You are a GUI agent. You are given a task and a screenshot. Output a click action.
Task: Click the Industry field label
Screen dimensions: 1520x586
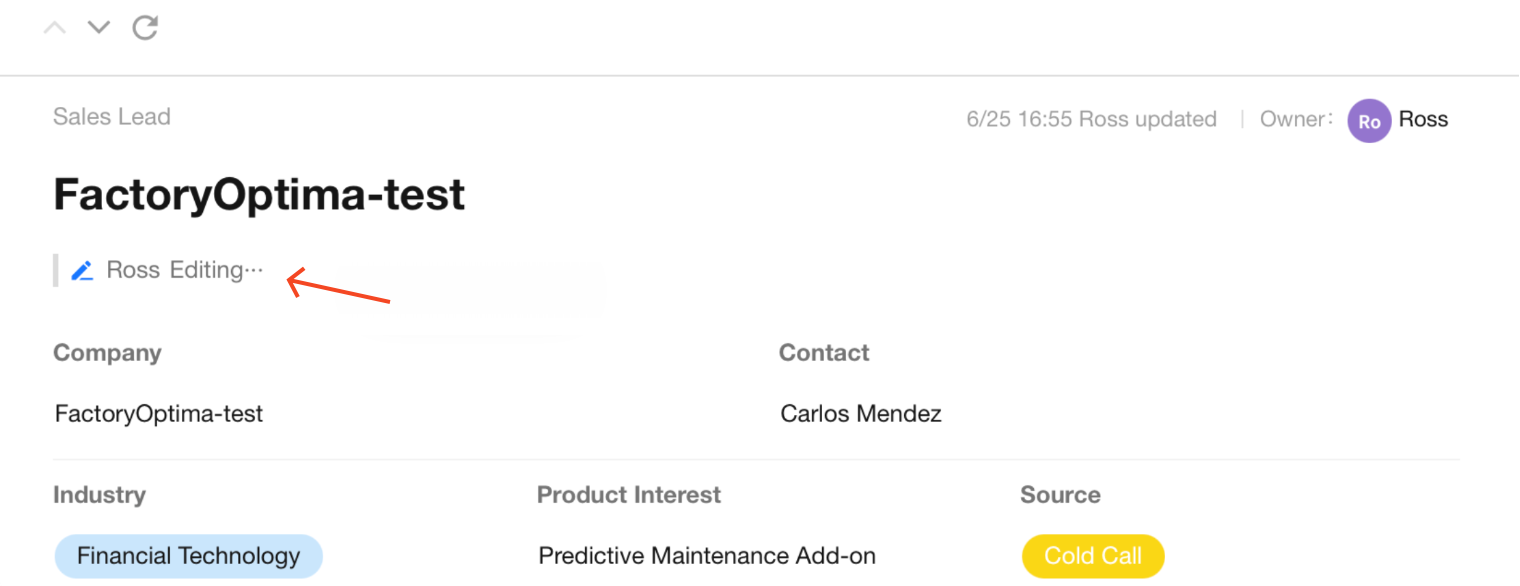click(99, 495)
